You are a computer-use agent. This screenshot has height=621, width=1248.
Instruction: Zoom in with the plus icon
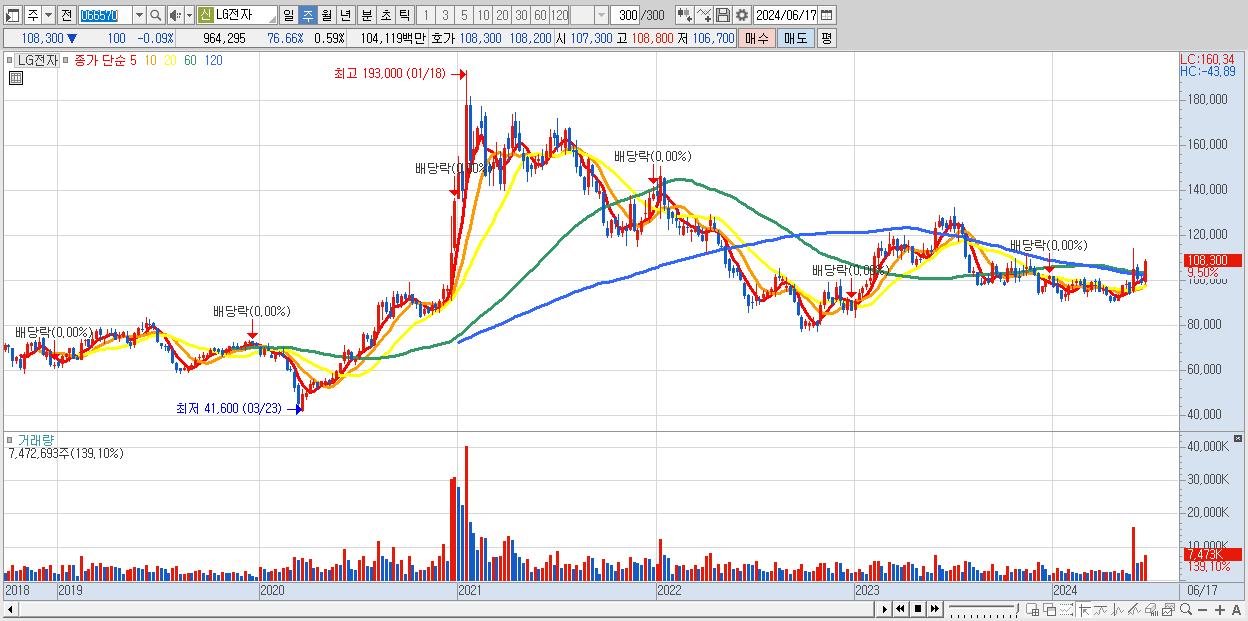tap(1219, 610)
